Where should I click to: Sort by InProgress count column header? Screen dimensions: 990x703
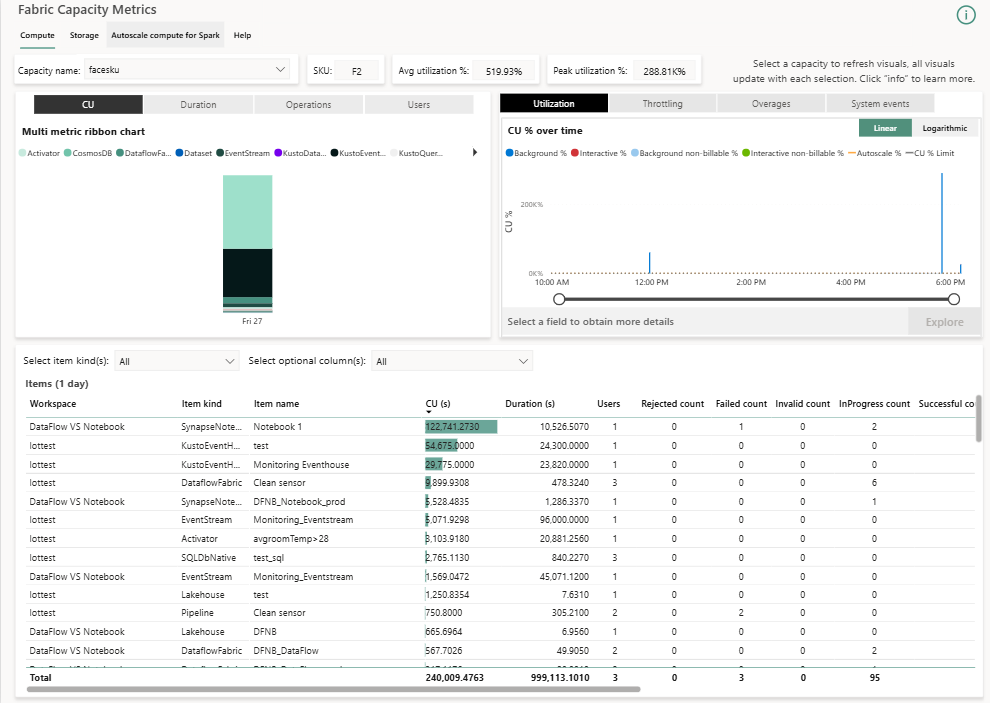pyautogui.click(x=874, y=404)
